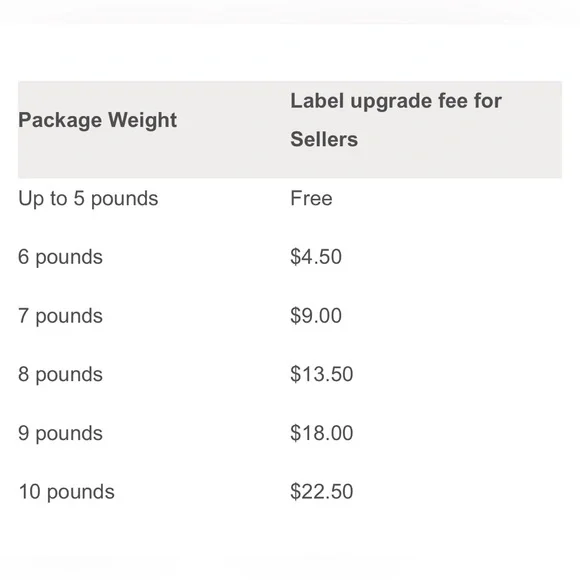Click the word Sellers in the header
The width and height of the screenshot is (580, 580).
pyautogui.click(x=324, y=139)
